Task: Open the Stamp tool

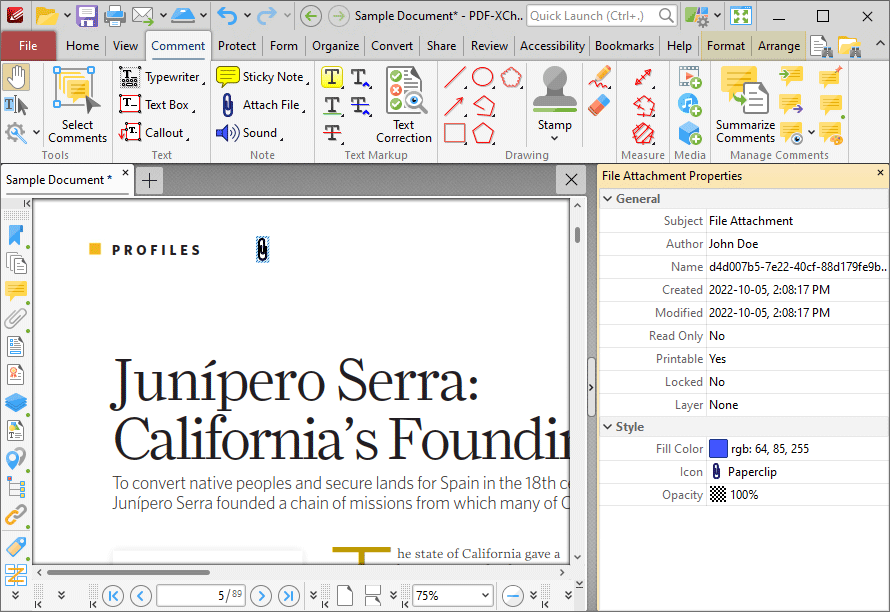Action: tap(555, 98)
